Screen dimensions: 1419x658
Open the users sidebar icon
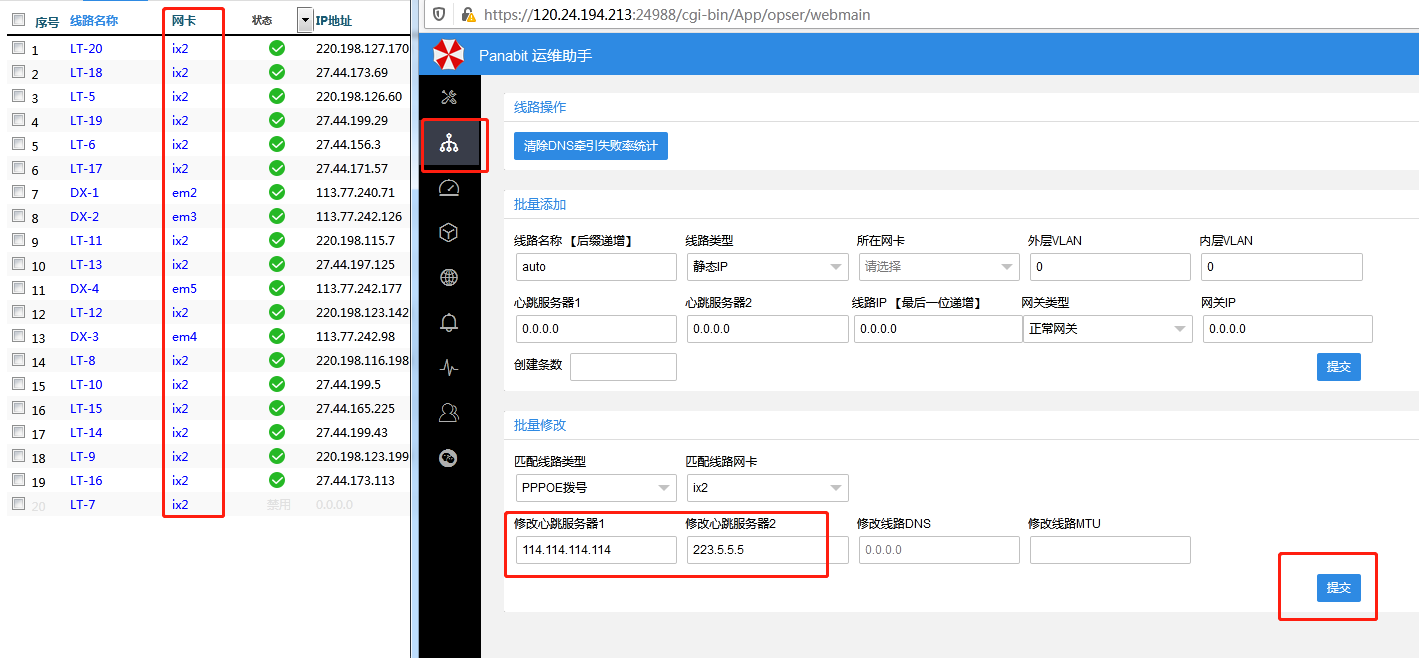pyautogui.click(x=449, y=412)
